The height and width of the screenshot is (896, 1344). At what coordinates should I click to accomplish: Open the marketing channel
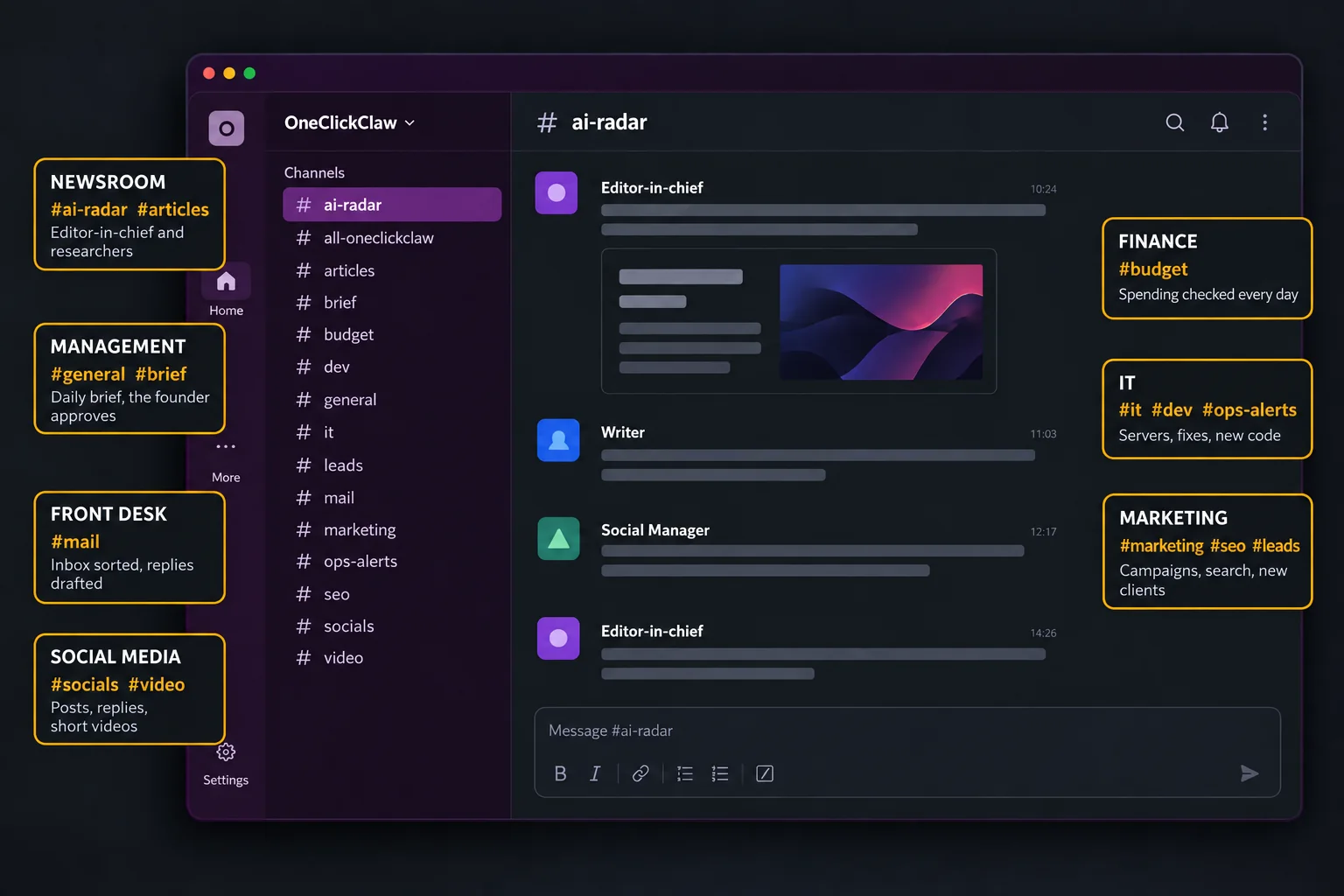[392, 530]
